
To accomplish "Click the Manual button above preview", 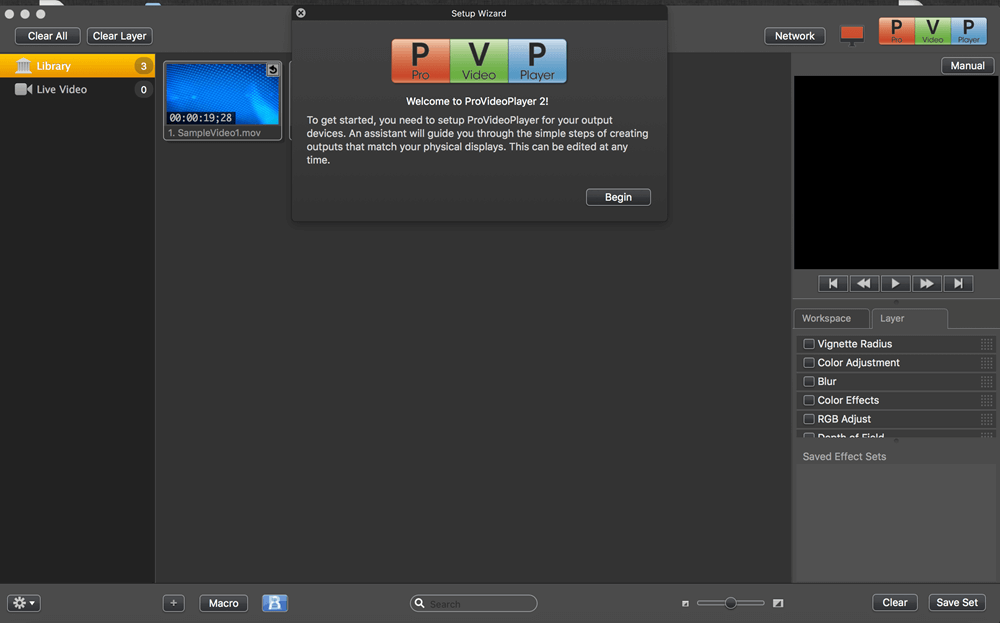I will point(967,66).
